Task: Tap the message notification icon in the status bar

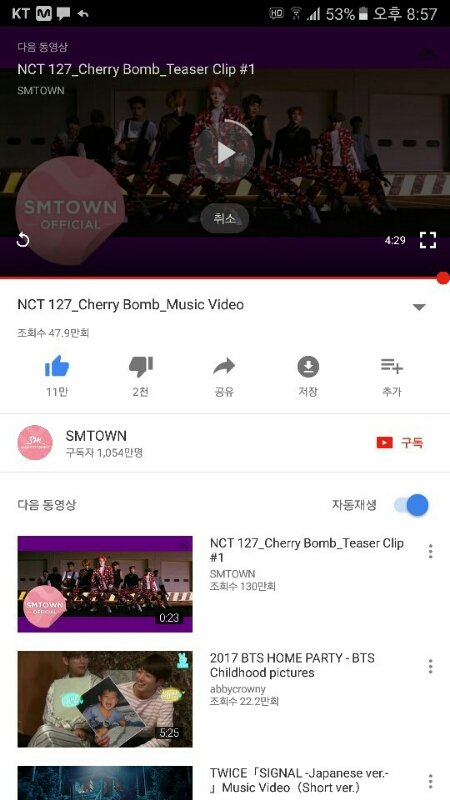Action: click(63, 14)
